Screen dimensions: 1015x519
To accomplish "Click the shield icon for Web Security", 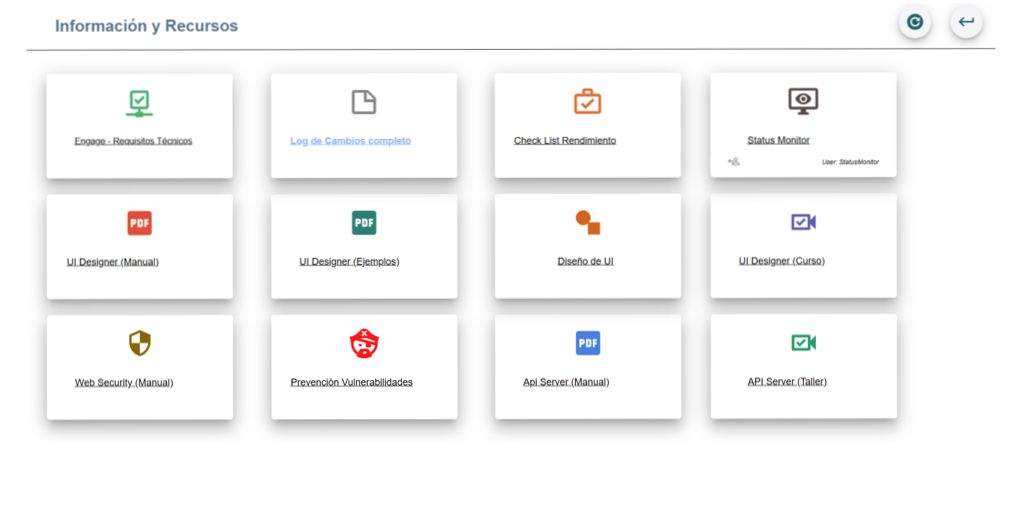I will [x=140, y=343].
